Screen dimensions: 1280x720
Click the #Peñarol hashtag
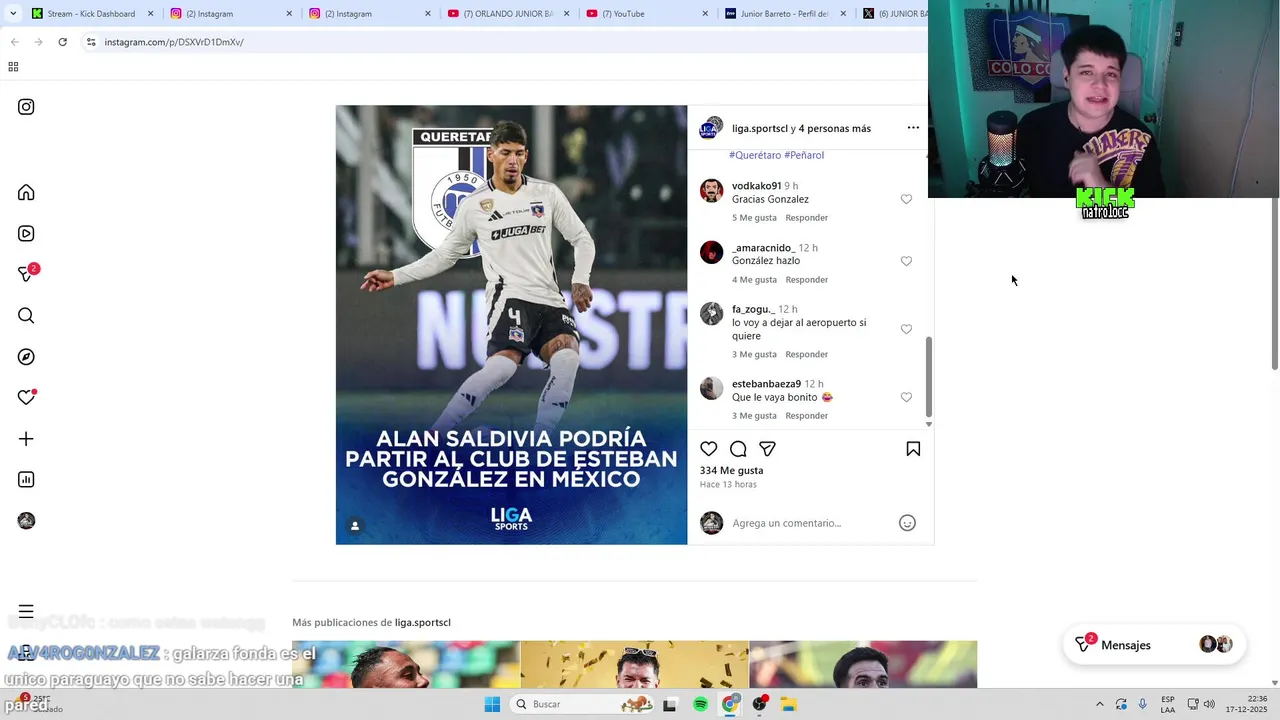coord(804,155)
